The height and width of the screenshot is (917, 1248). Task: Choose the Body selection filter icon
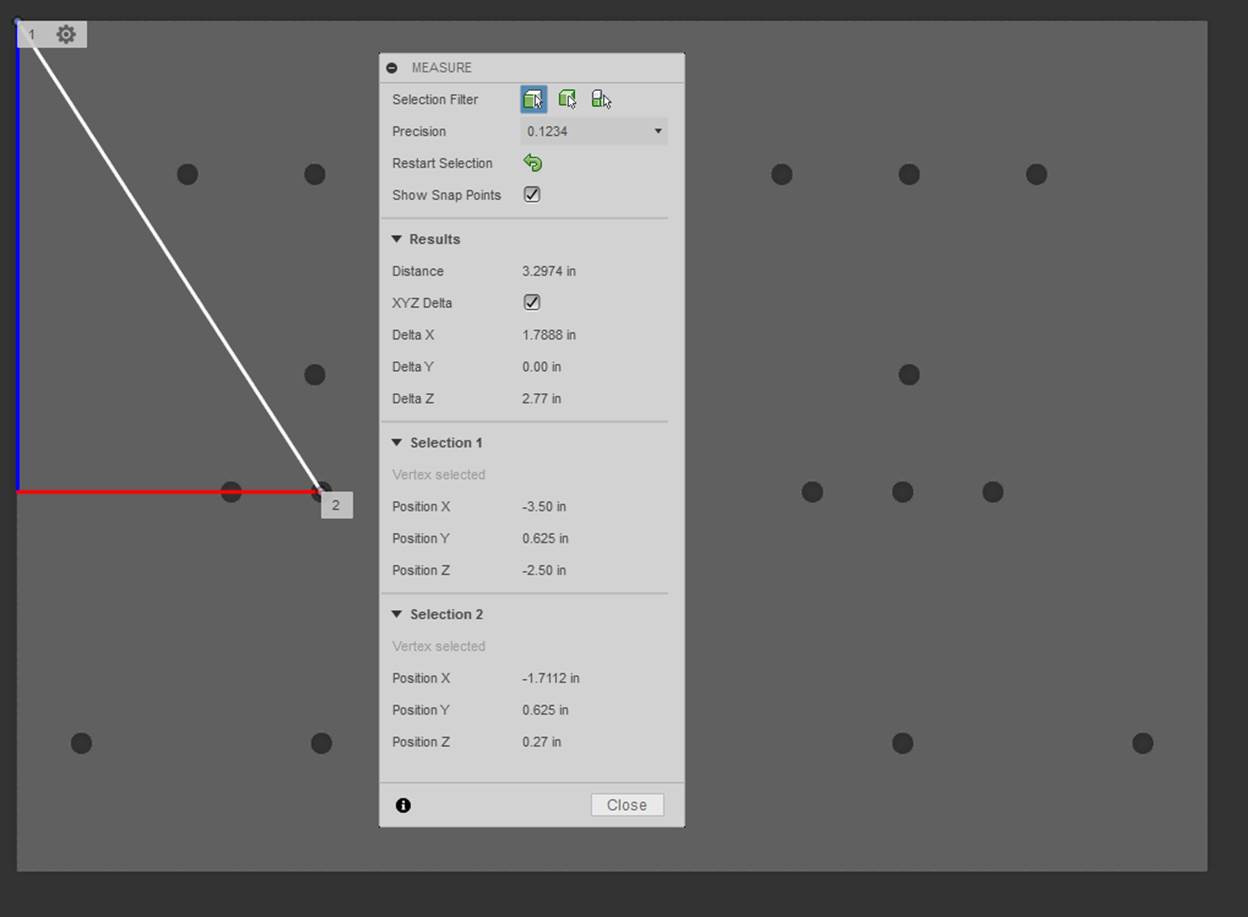point(567,99)
